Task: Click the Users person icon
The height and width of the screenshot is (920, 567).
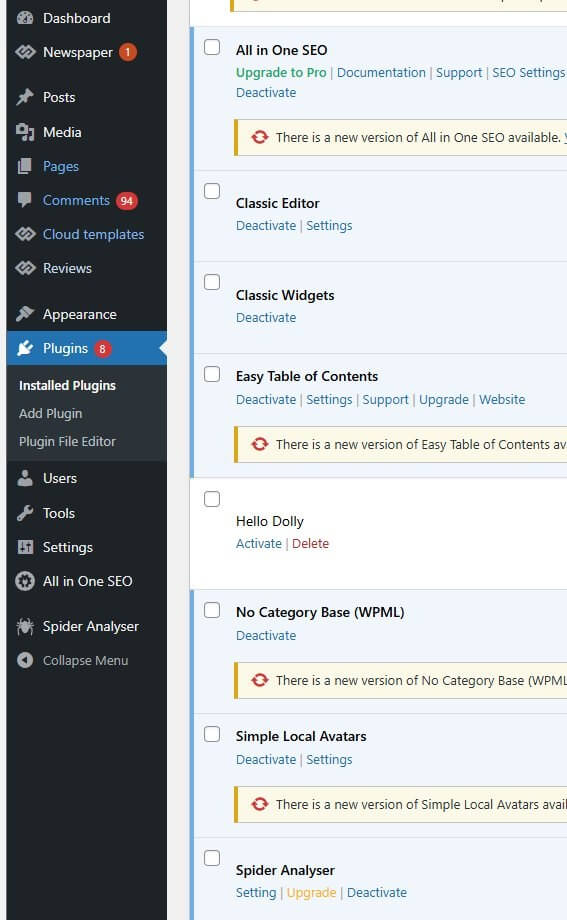Action: click(x=25, y=478)
